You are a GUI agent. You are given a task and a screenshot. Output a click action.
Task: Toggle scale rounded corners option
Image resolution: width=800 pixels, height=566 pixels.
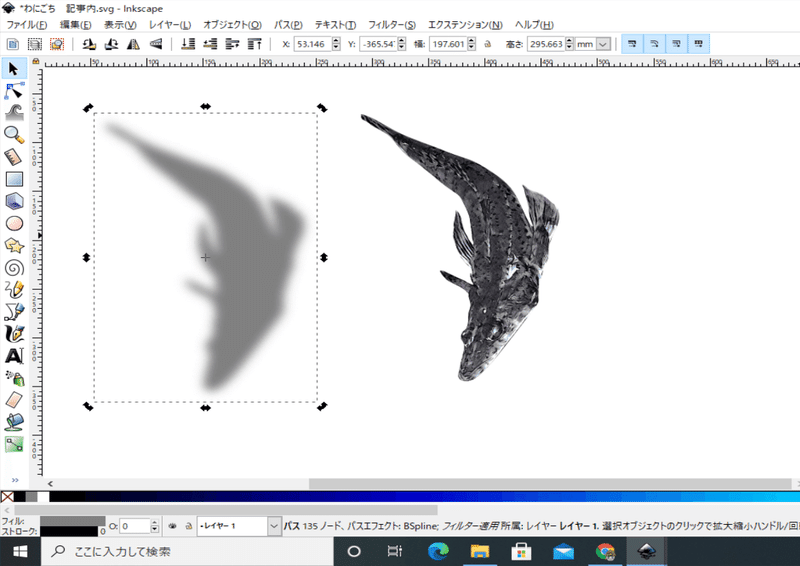click(x=655, y=44)
